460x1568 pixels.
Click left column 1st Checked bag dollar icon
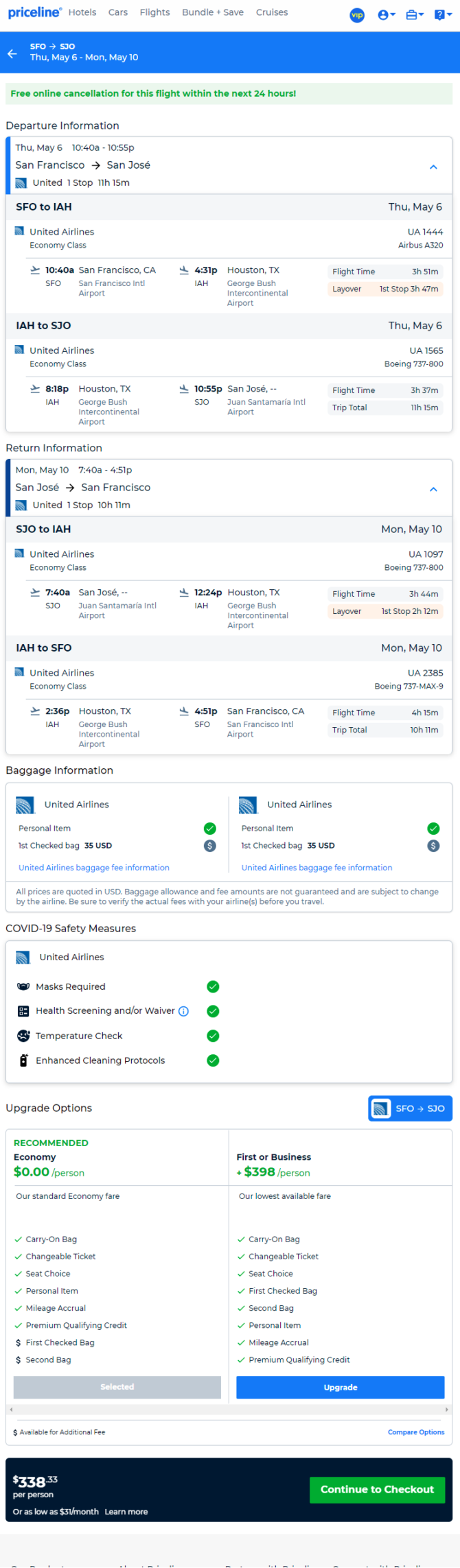click(x=210, y=846)
